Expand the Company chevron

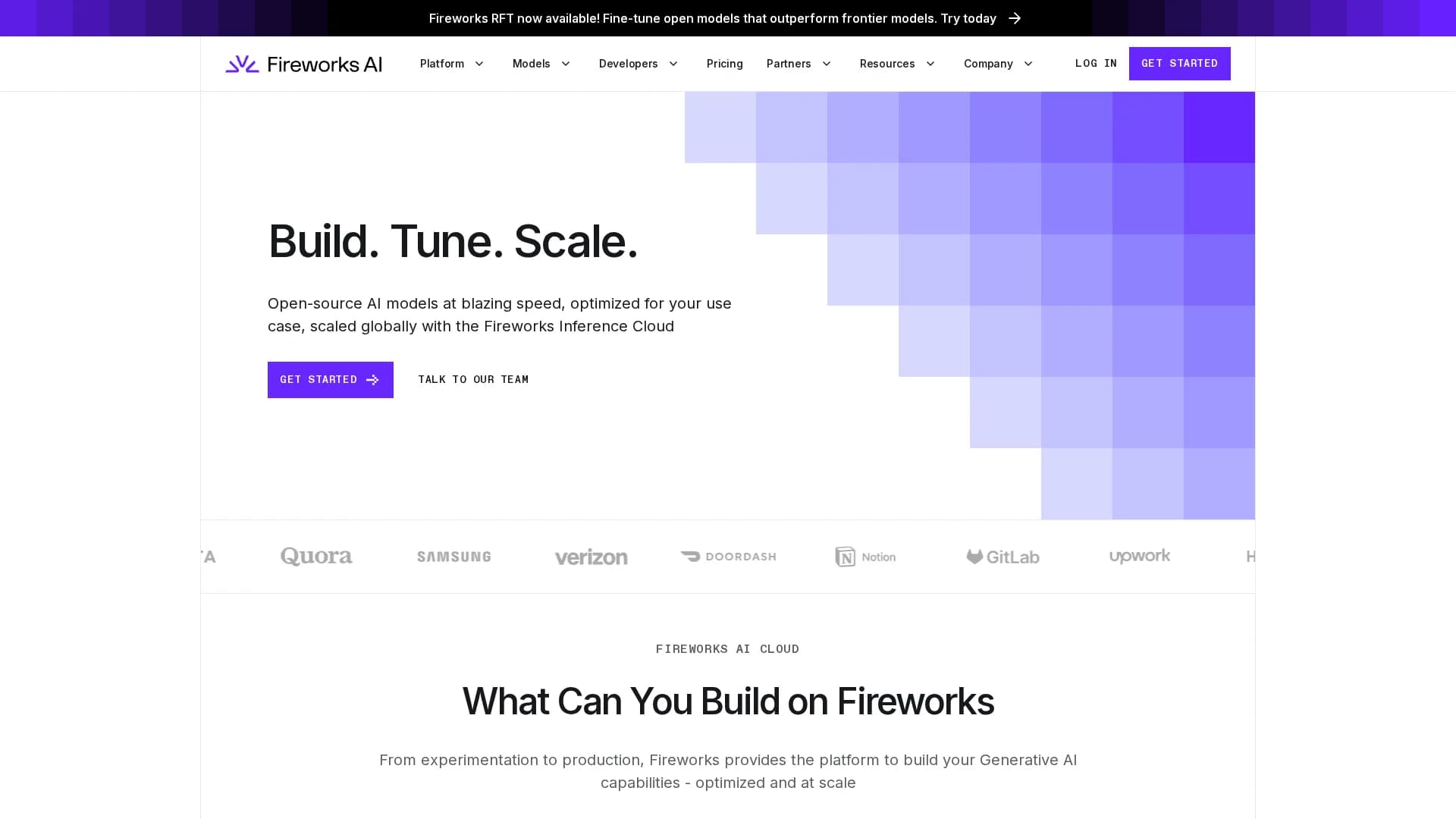[1028, 64]
